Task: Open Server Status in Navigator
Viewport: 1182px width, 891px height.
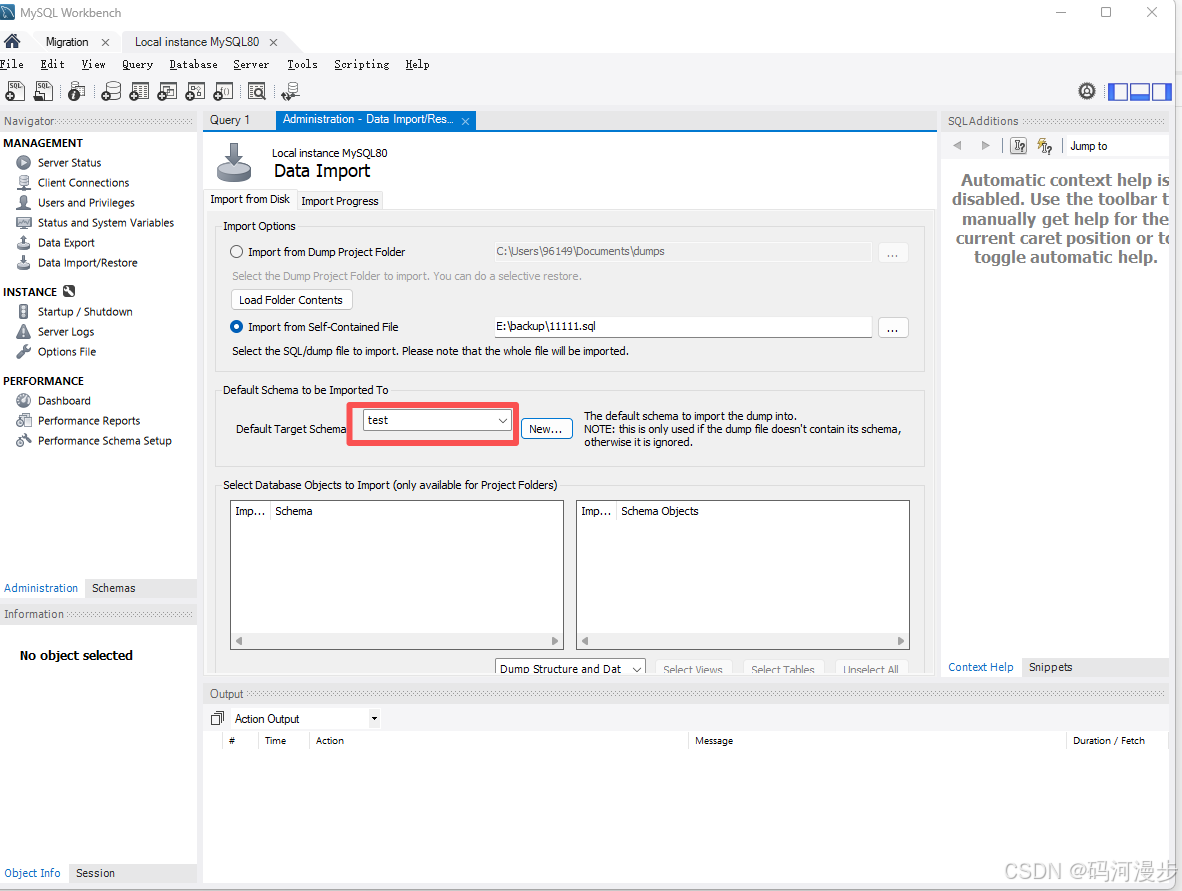Action: 69,163
